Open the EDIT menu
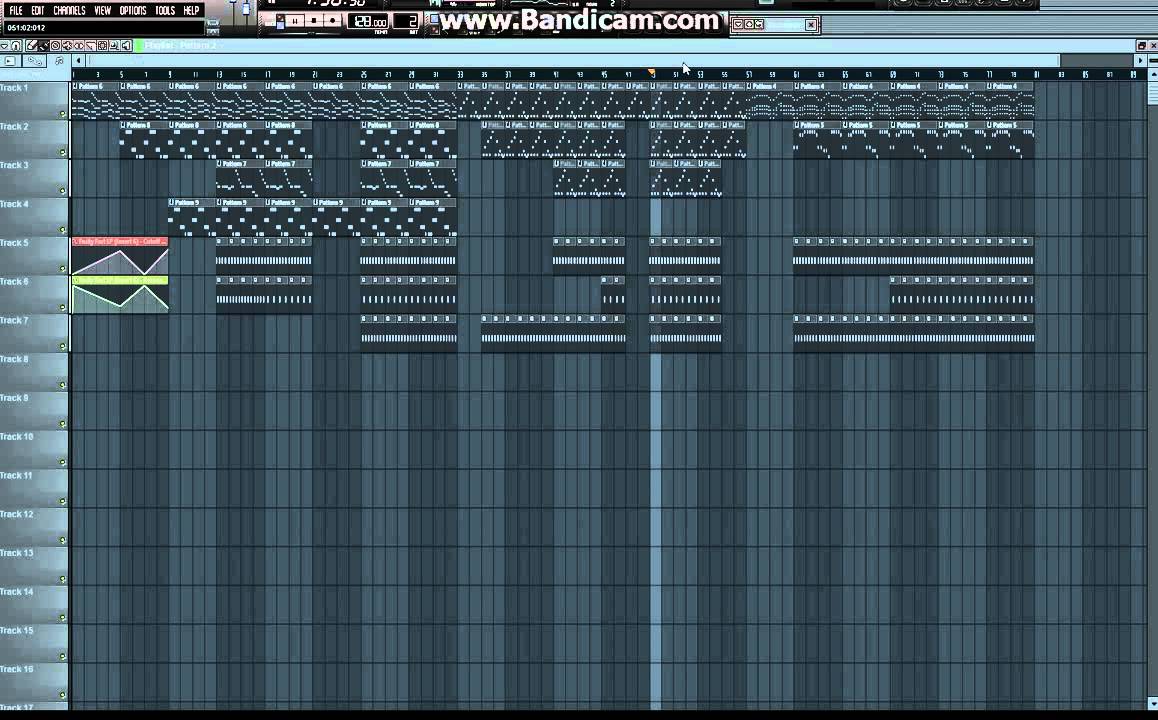The image size is (1158, 720). pos(38,10)
